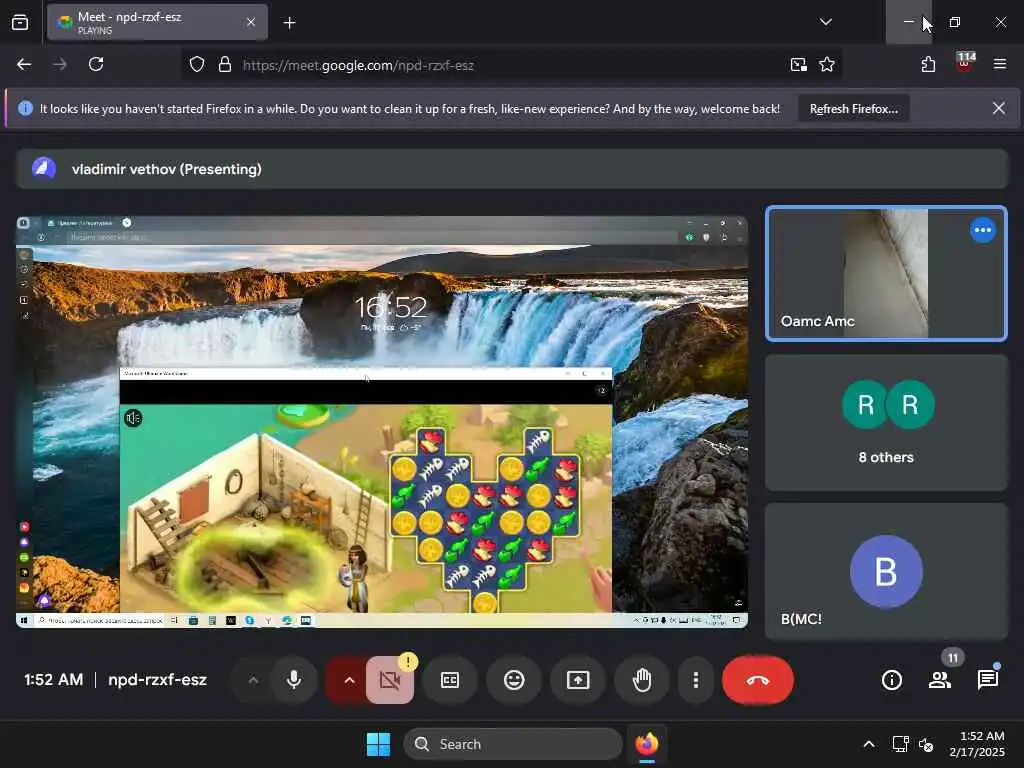Screen dimensions: 1024x768
Task: Dismiss the Firefox notification bar
Action: pyautogui.click(x=999, y=108)
